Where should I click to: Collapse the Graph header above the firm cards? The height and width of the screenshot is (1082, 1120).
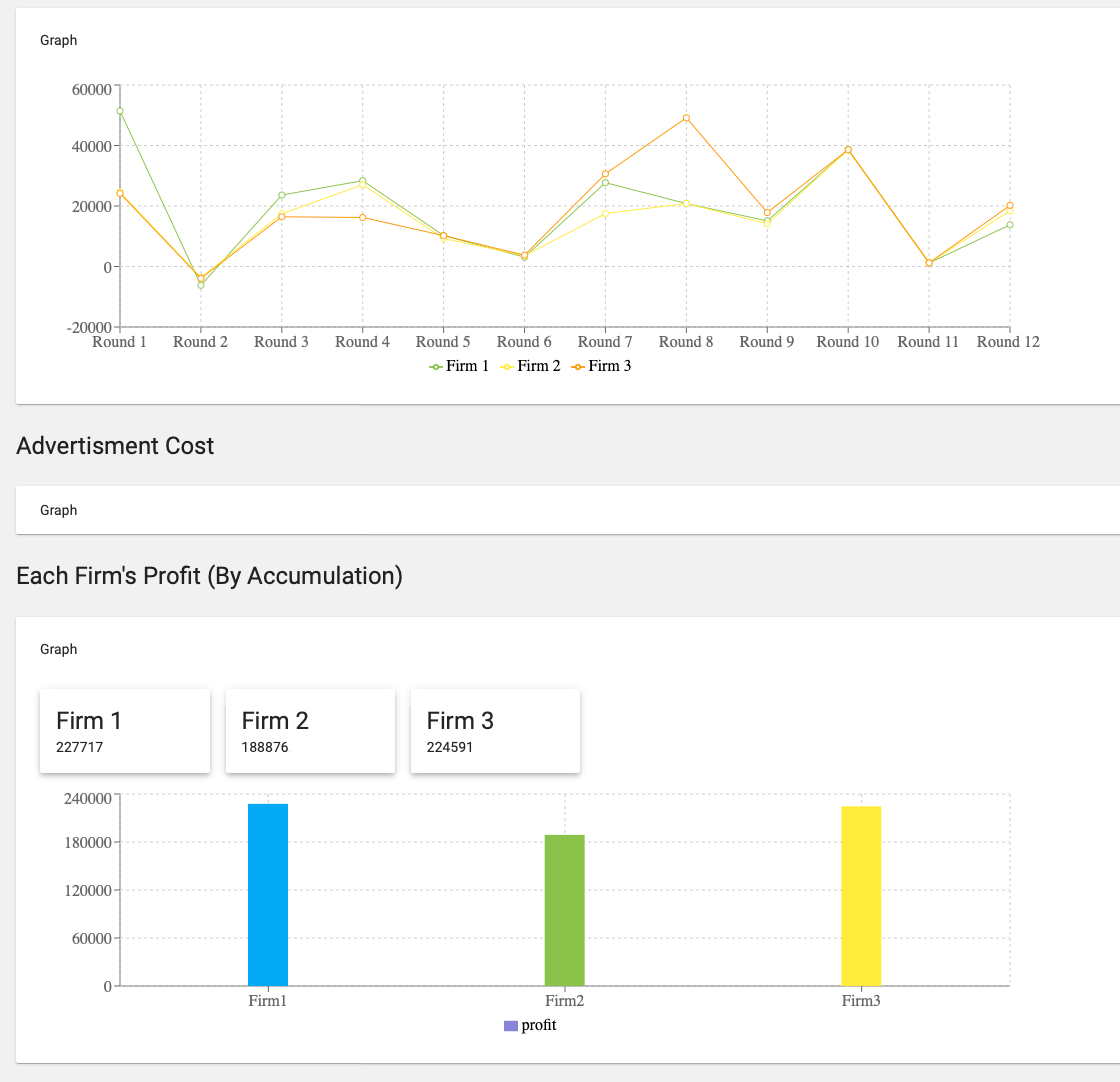(59, 649)
